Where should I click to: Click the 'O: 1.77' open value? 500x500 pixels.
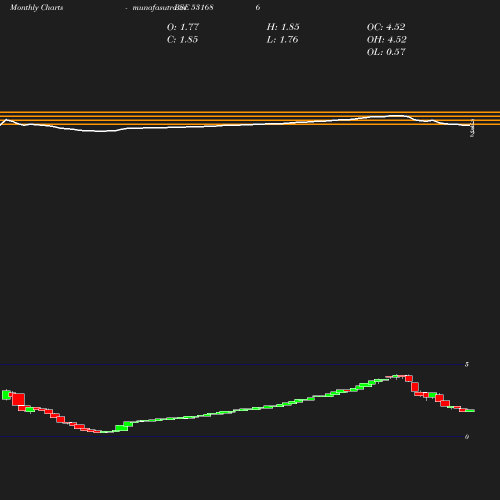click(x=183, y=27)
